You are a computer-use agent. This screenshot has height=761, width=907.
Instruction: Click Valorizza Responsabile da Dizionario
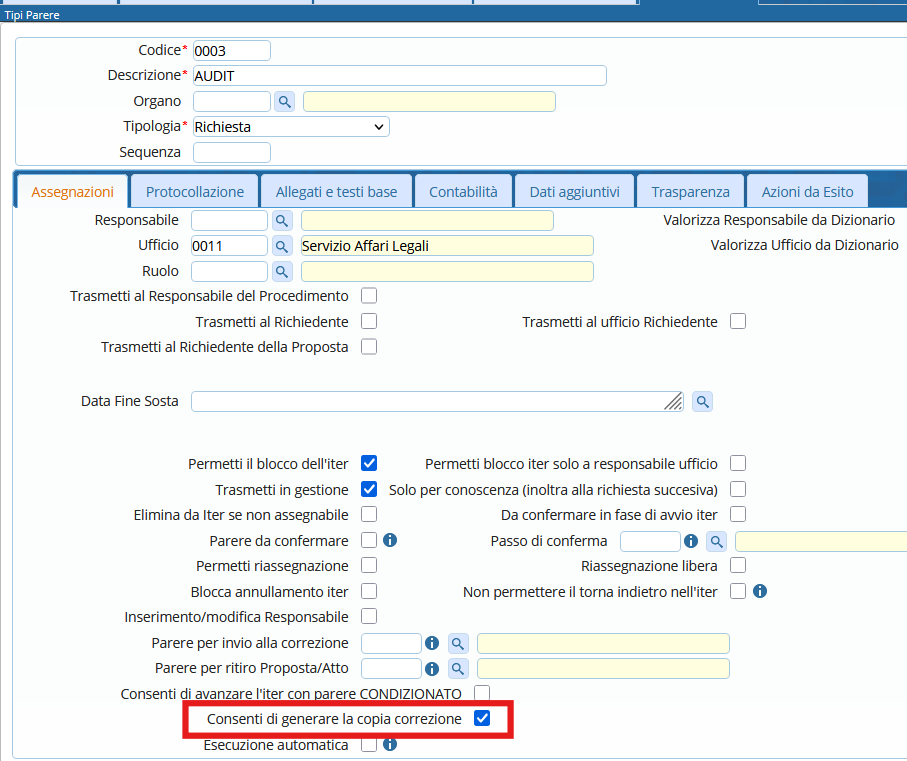tap(779, 220)
